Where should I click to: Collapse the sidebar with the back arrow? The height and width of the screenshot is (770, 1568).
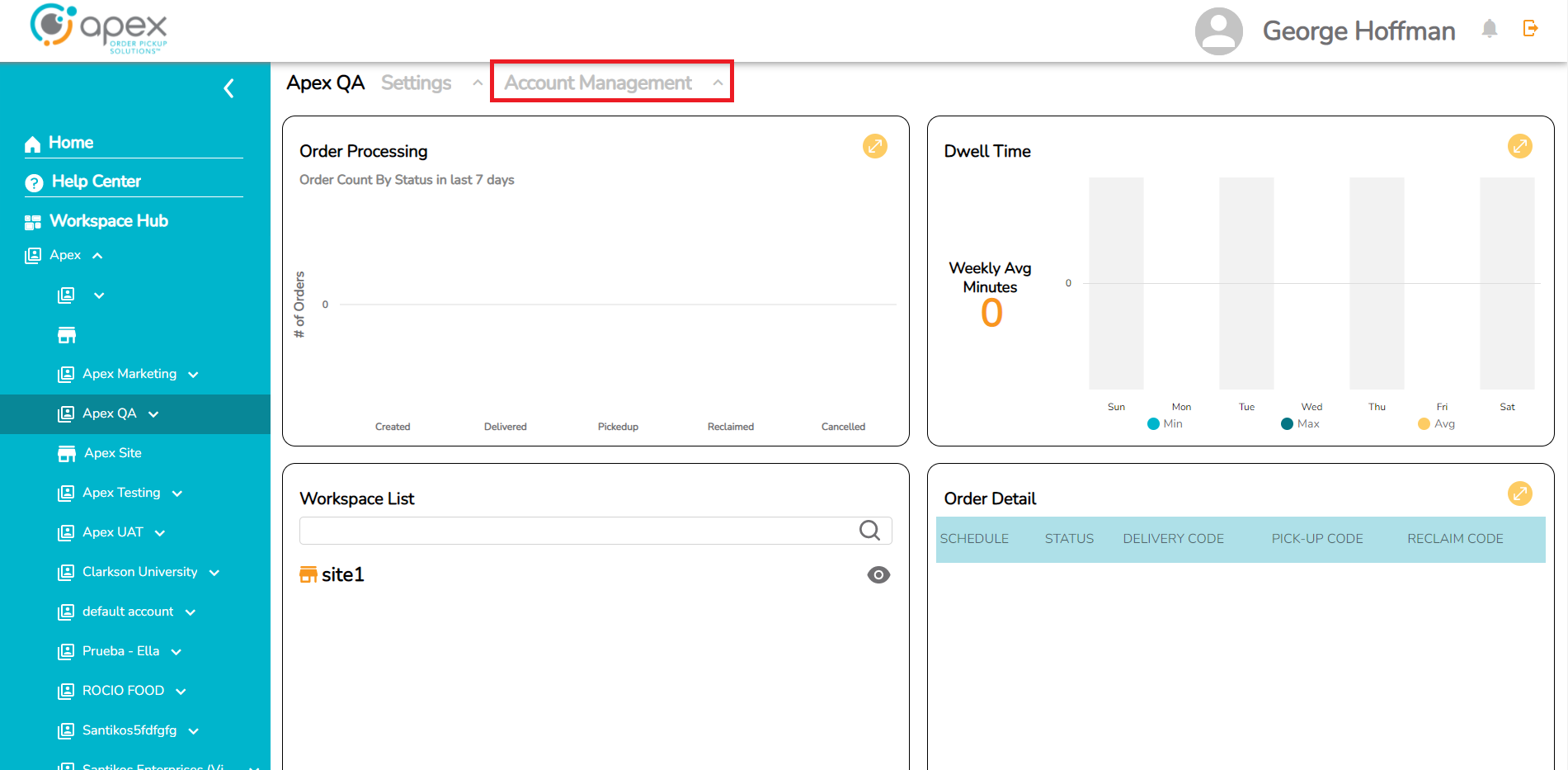(x=229, y=88)
